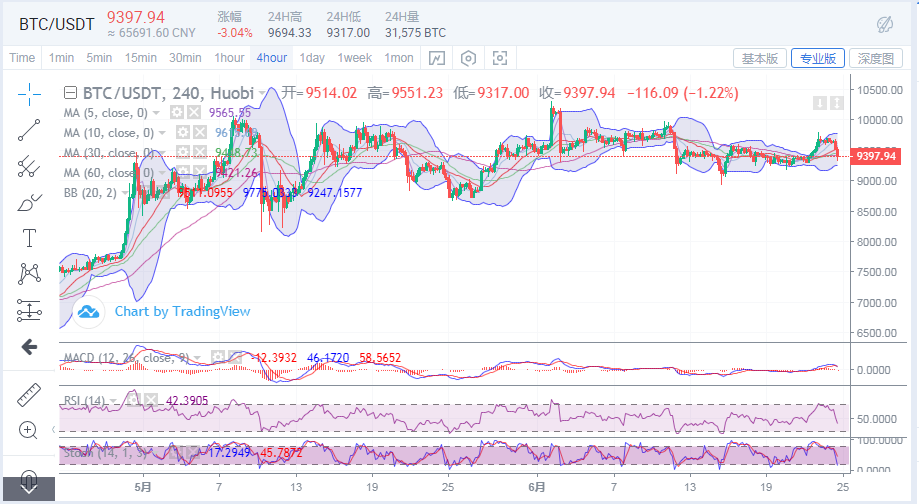Select the 15min interval tab
Viewport: 919px width, 504px height.
[x=140, y=58]
